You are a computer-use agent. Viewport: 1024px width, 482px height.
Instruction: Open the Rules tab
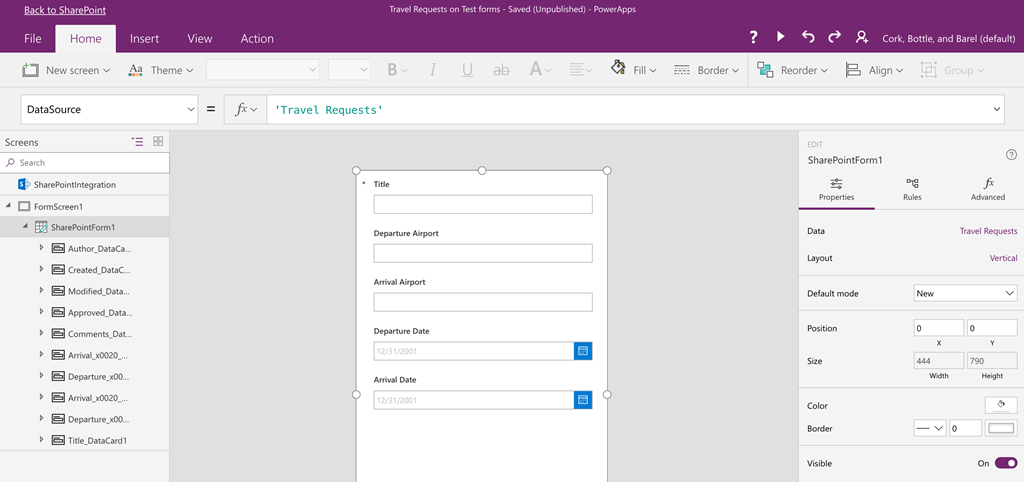pos(912,189)
